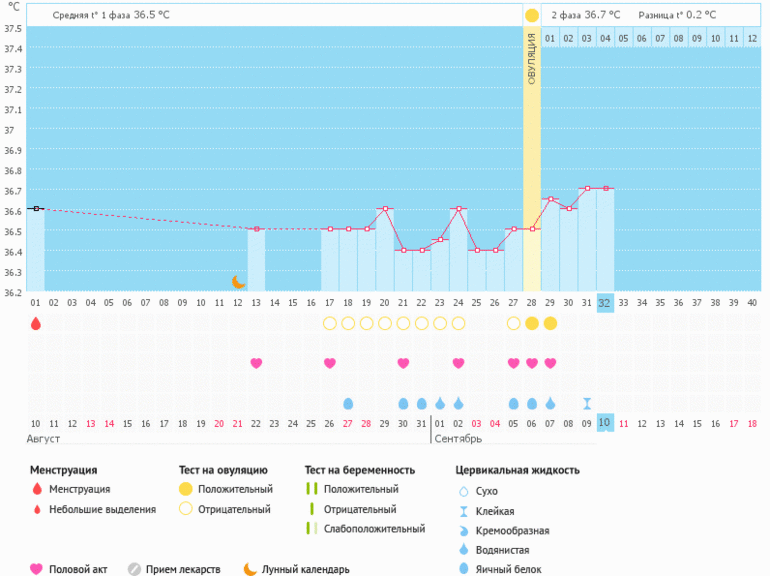The width and height of the screenshot is (770, 576).
Task: Click the 'Яичный белок' legend entry
Action: coord(509,569)
